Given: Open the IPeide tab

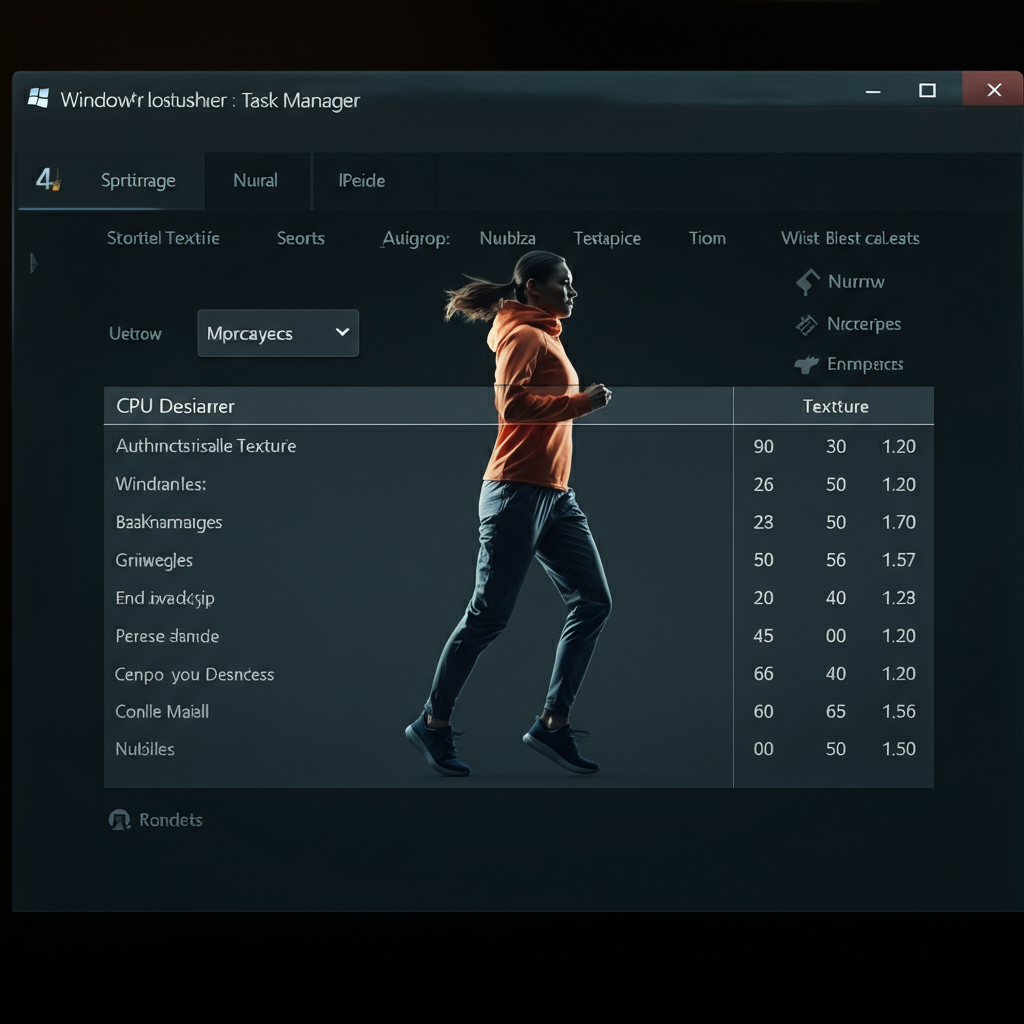Looking at the screenshot, I should click(x=361, y=181).
